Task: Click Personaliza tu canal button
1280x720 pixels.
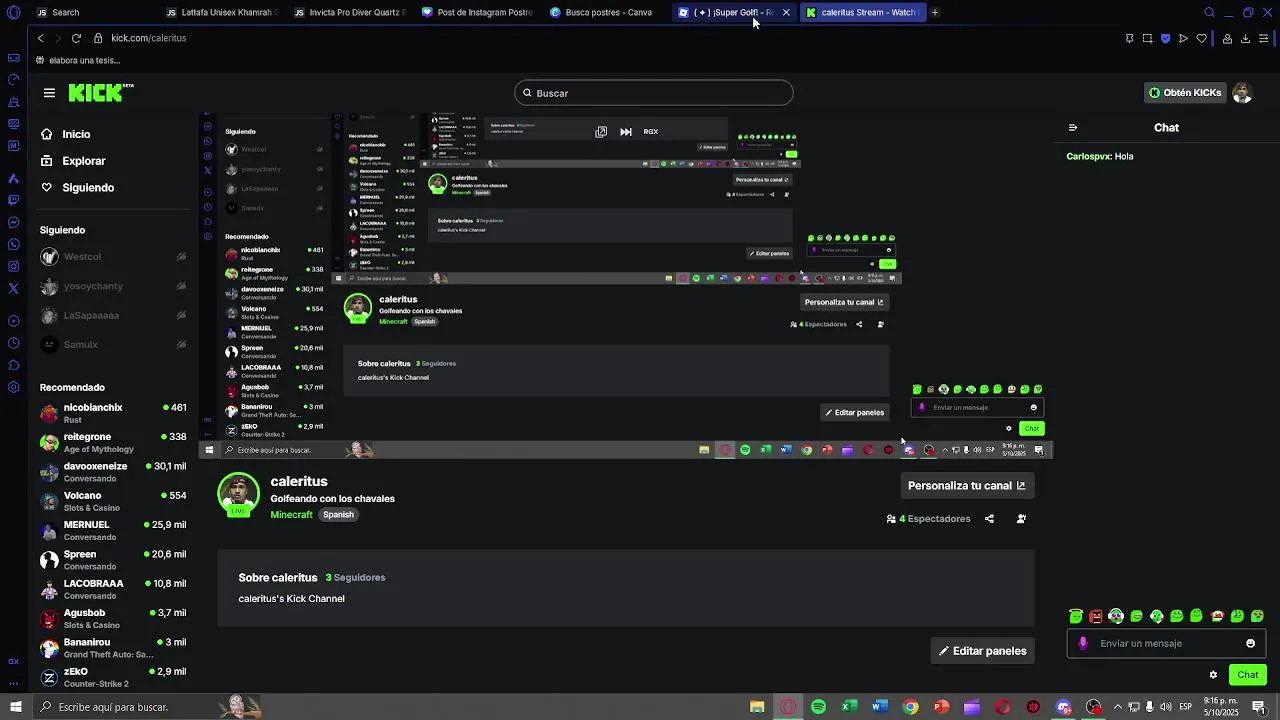Action: point(966,486)
